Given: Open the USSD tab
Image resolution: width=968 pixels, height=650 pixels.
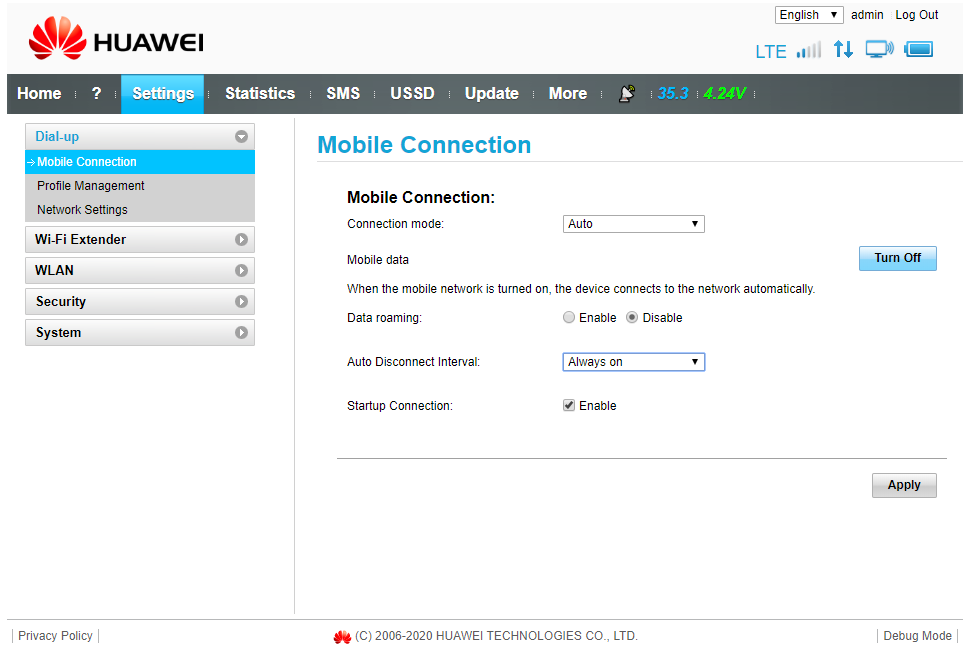Looking at the screenshot, I should click(x=412, y=93).
